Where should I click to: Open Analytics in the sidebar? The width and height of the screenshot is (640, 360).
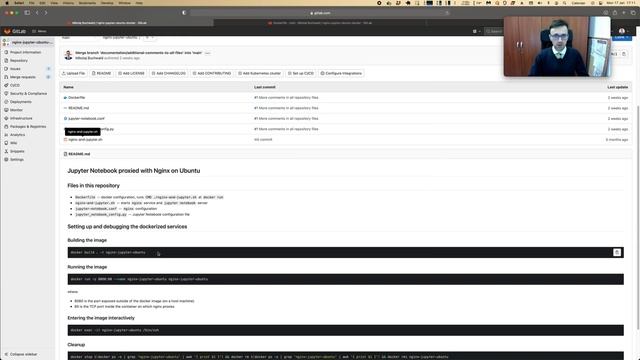(18, 135)
